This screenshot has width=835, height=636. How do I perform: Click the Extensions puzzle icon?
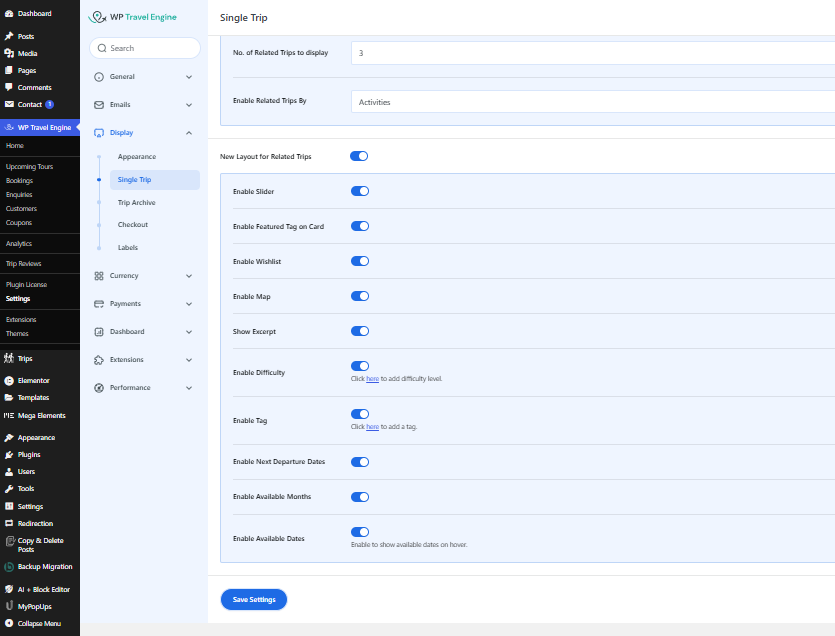coord(99,360)
